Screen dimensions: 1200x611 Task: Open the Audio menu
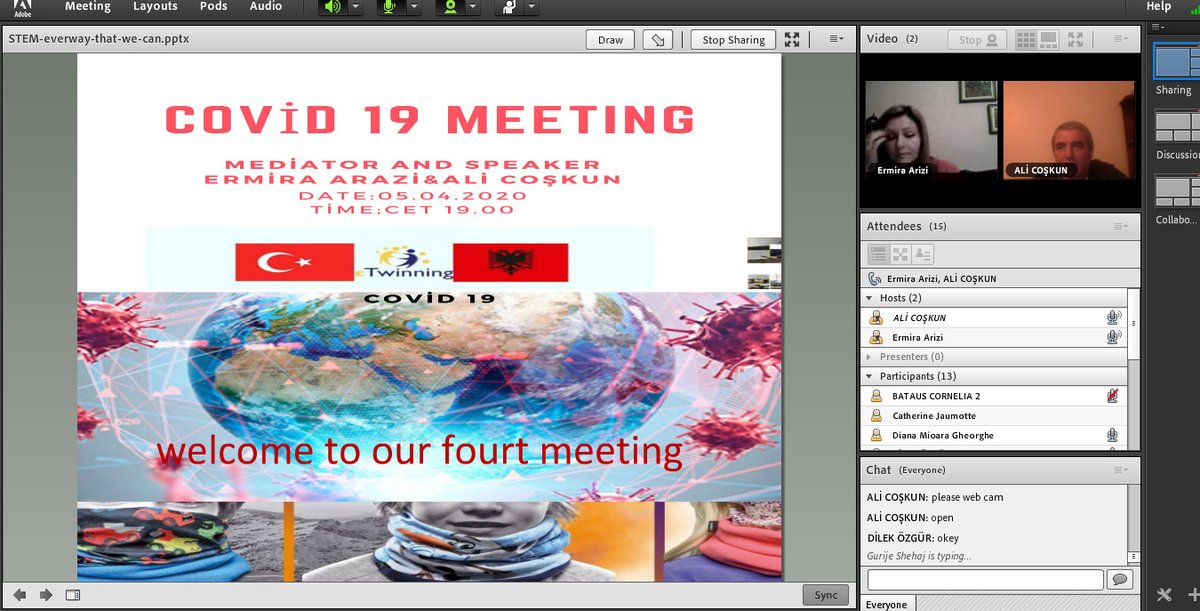(266, 6)
